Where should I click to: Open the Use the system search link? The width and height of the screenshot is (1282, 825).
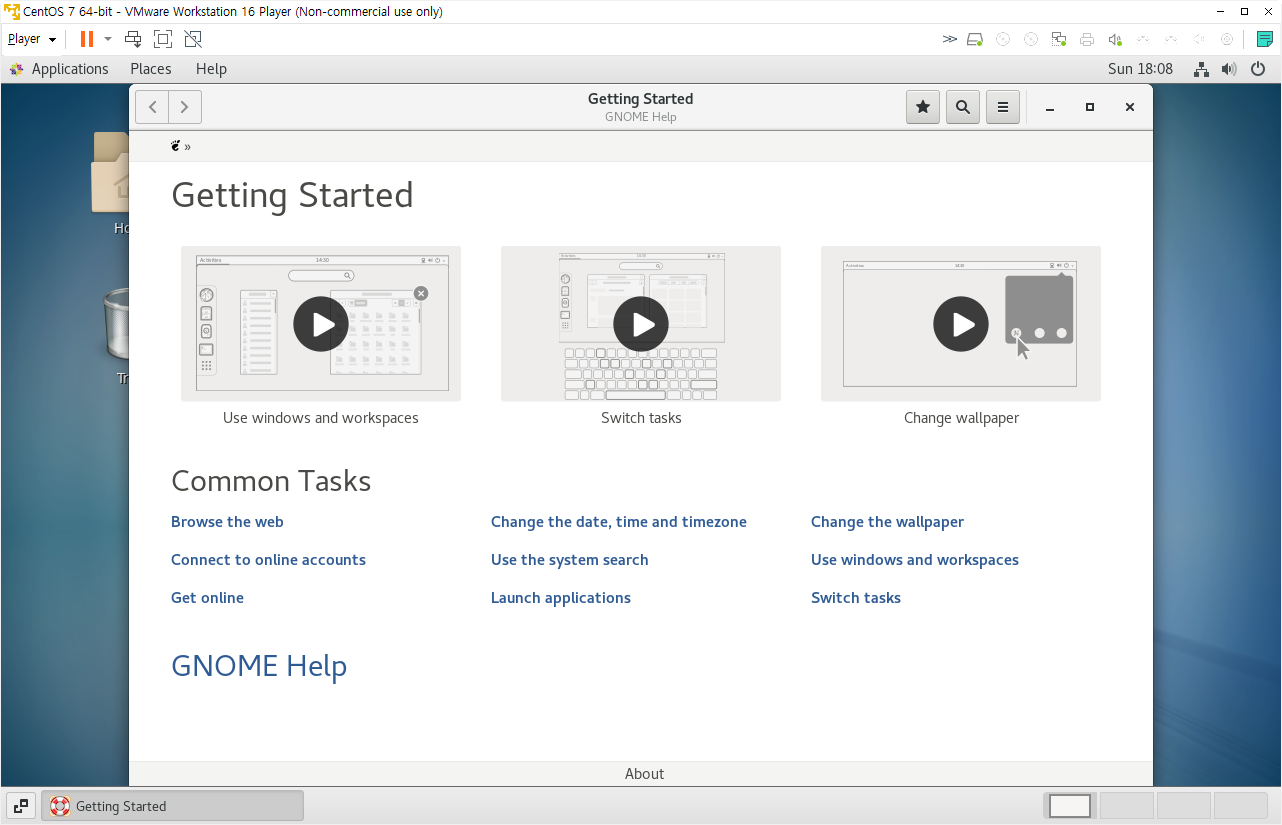click(570, 560)
